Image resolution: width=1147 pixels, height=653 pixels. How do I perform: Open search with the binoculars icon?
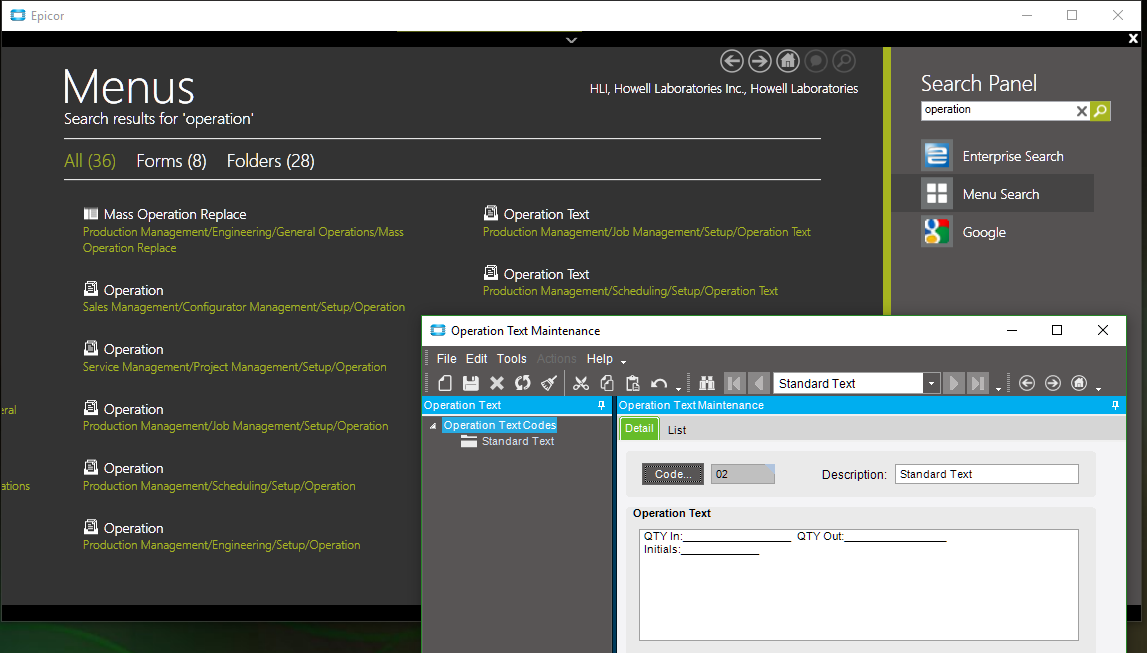707,383
